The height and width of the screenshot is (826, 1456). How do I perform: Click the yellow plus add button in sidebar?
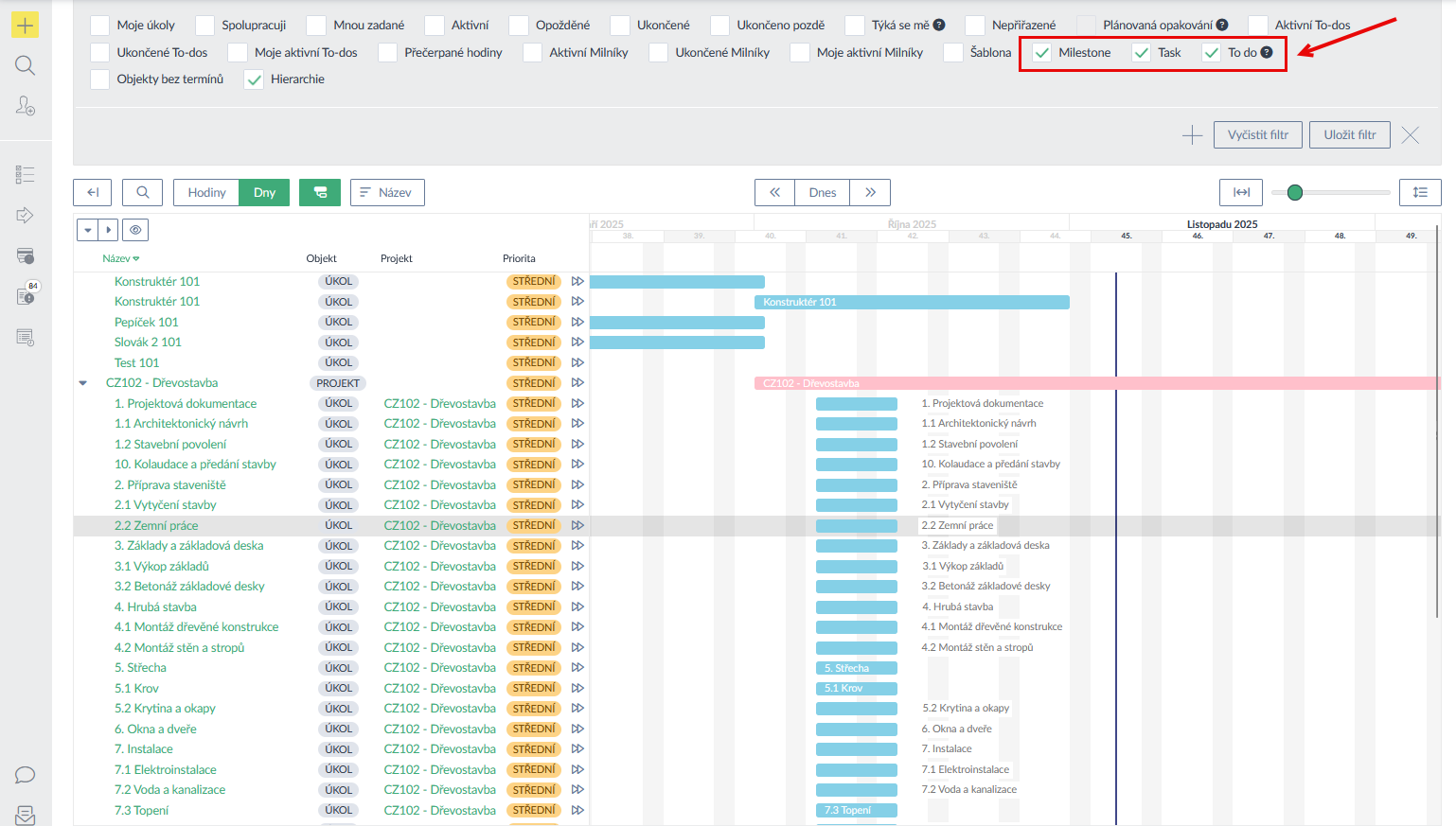pyautogui.click(x=26, y=26)
